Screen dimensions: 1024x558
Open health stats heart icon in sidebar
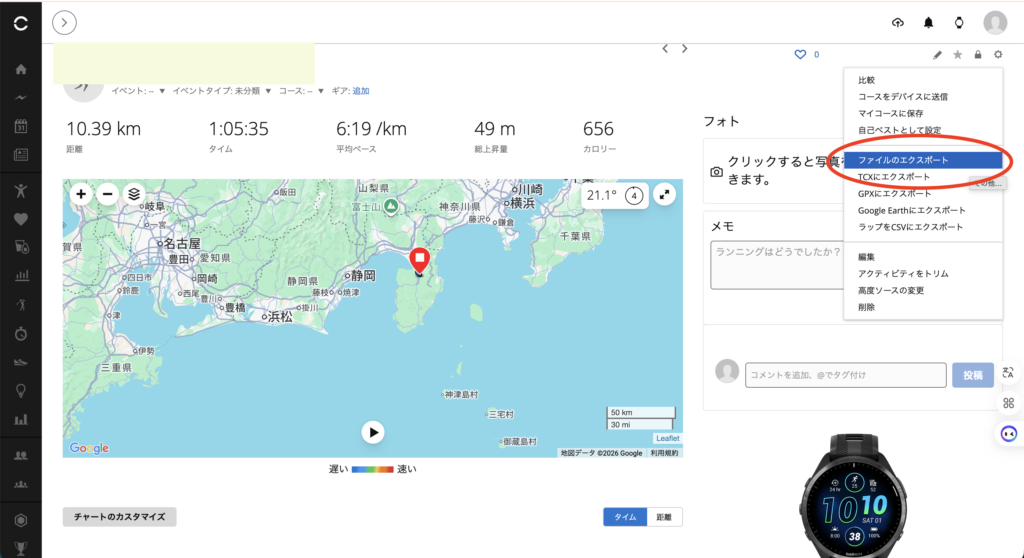(x=21, y=219)
